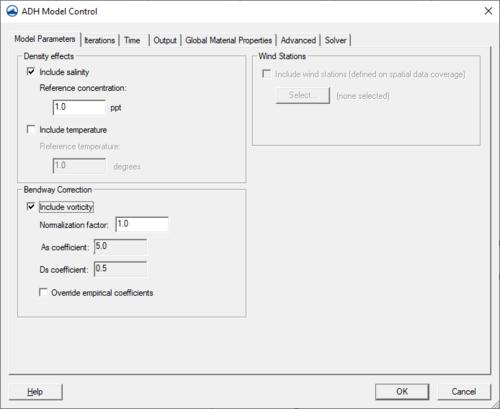Click the 'Normalization factor:' label
500x409 pixels.
click(74, 225)
